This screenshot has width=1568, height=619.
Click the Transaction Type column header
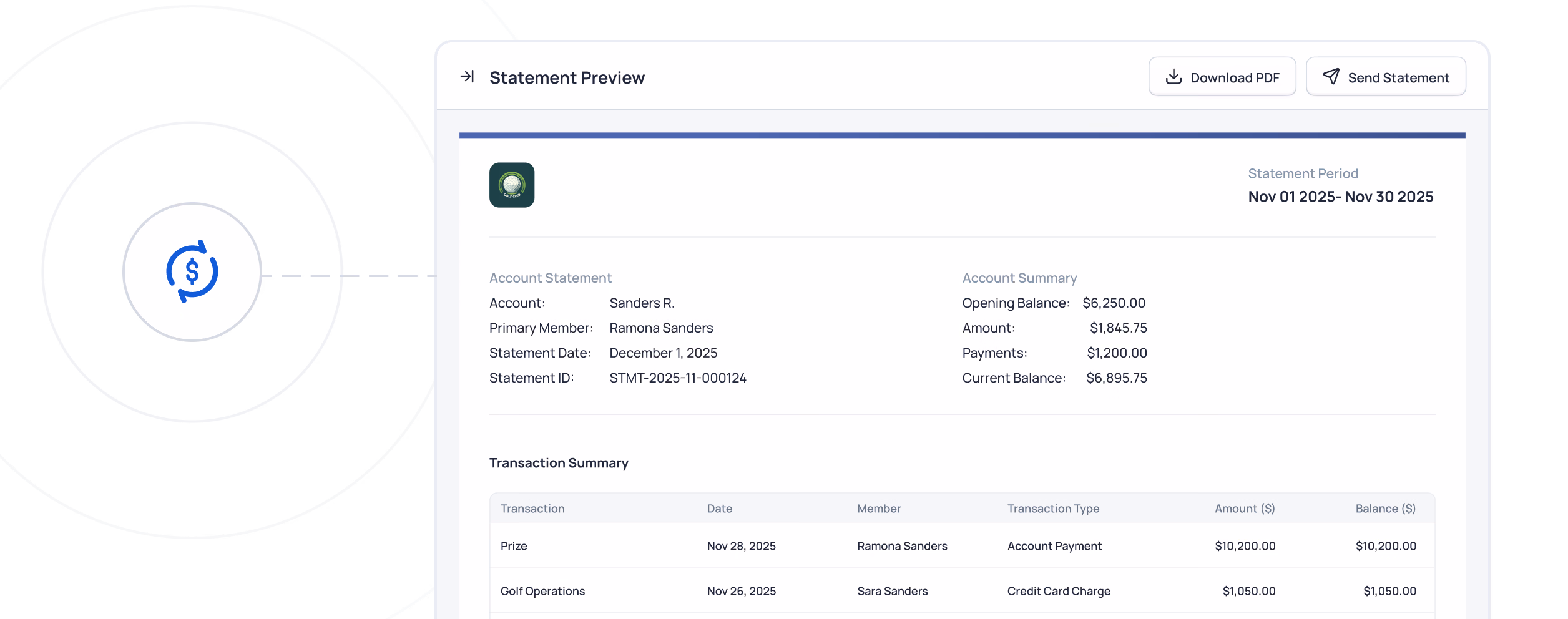[x=1053, y=509]
